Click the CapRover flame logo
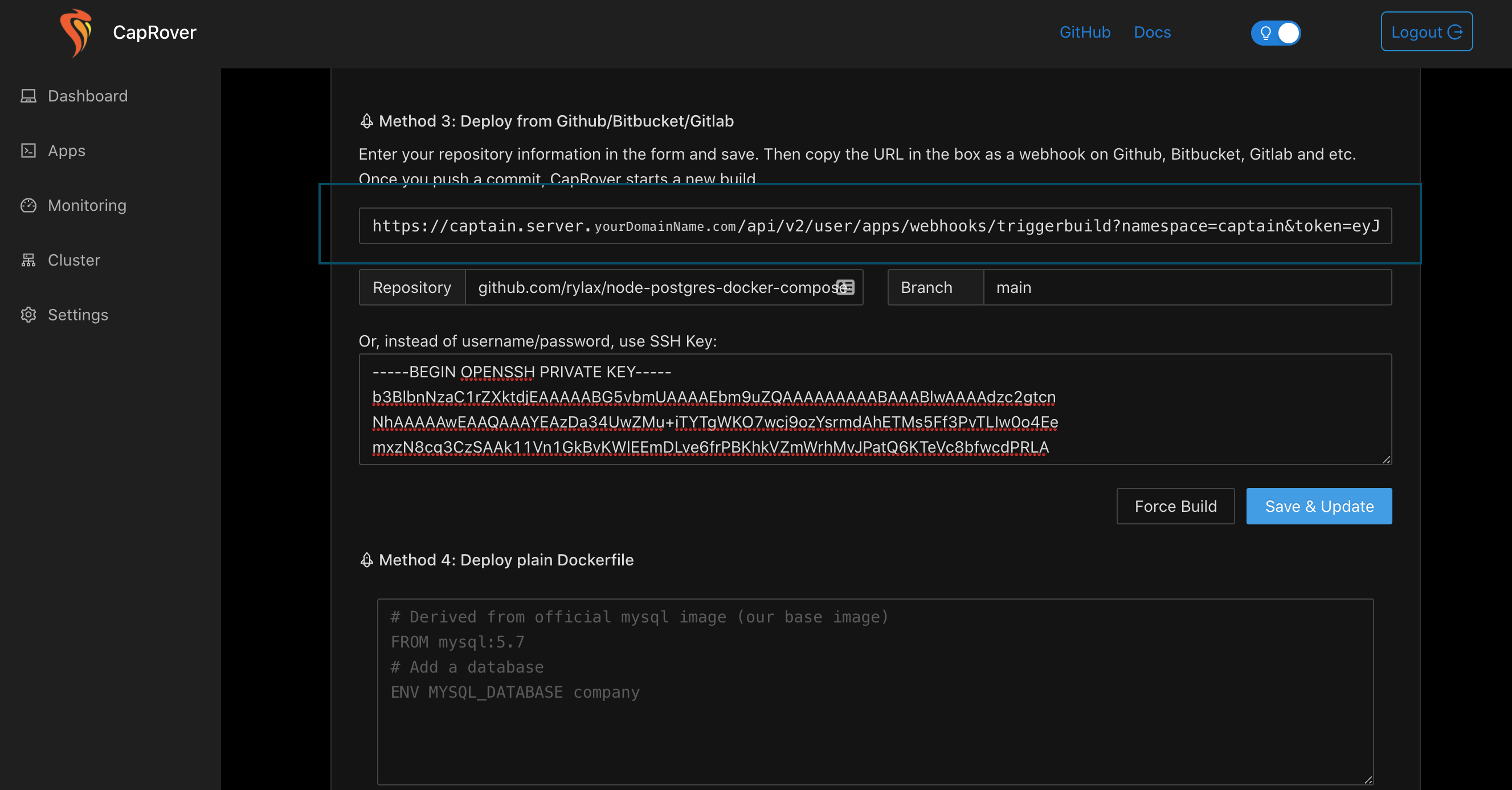This screenshot has width=1512, height=790. pos(76,32)
